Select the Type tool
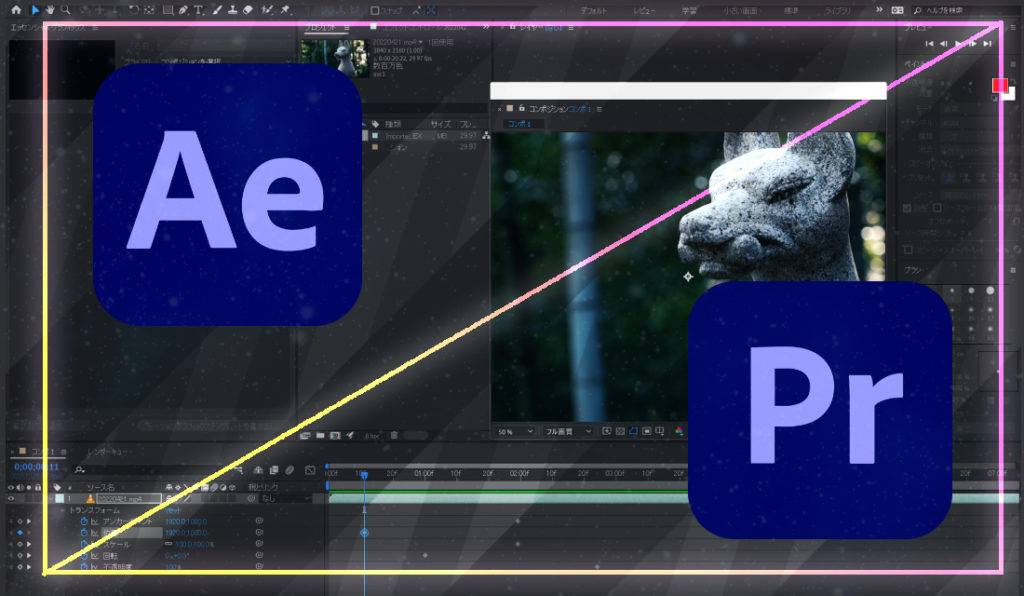Viewport: 1024px width, 596px height. tap(199, 10)
